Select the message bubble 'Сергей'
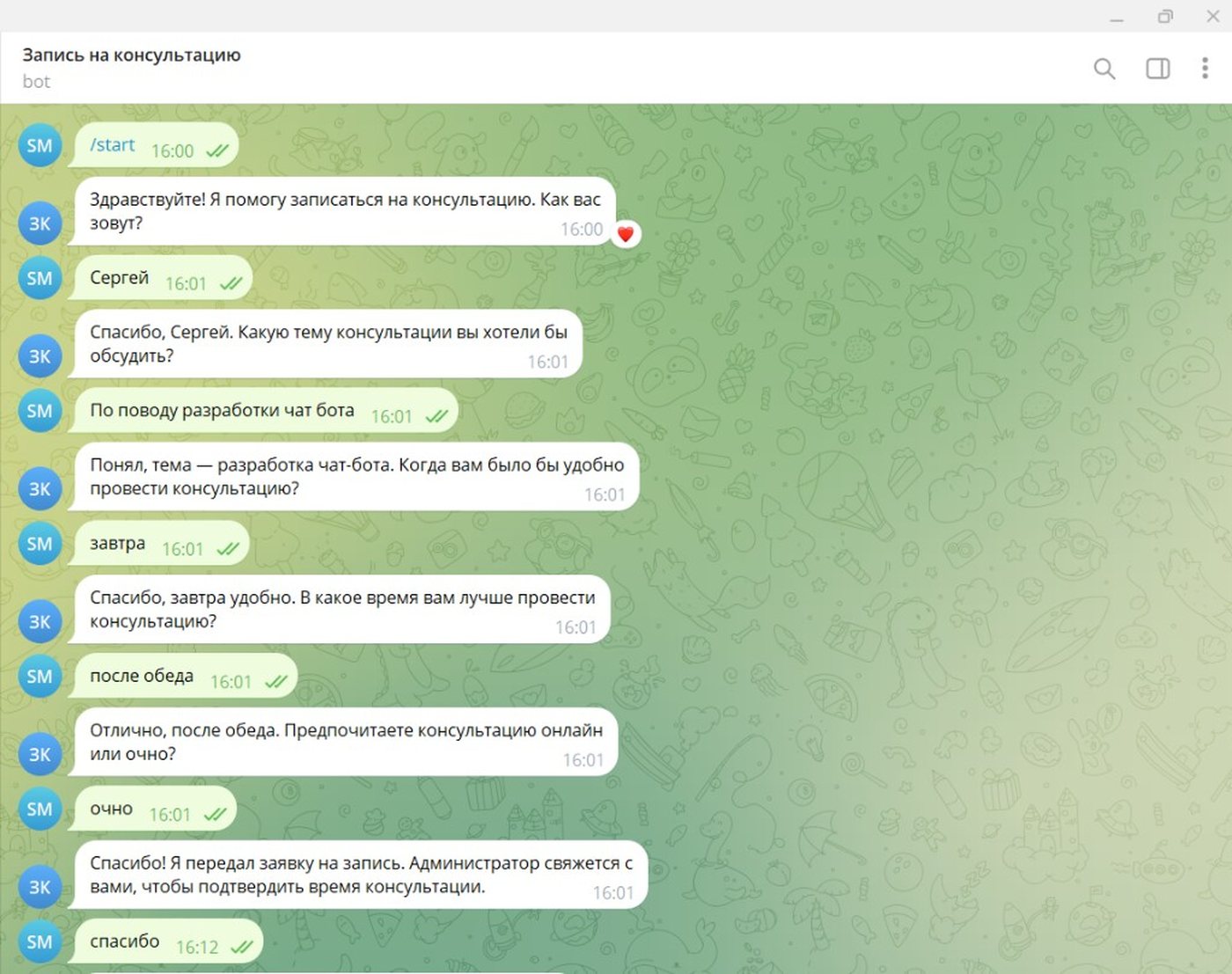This screenshot has width=1232, height=974. pos(162,278)
